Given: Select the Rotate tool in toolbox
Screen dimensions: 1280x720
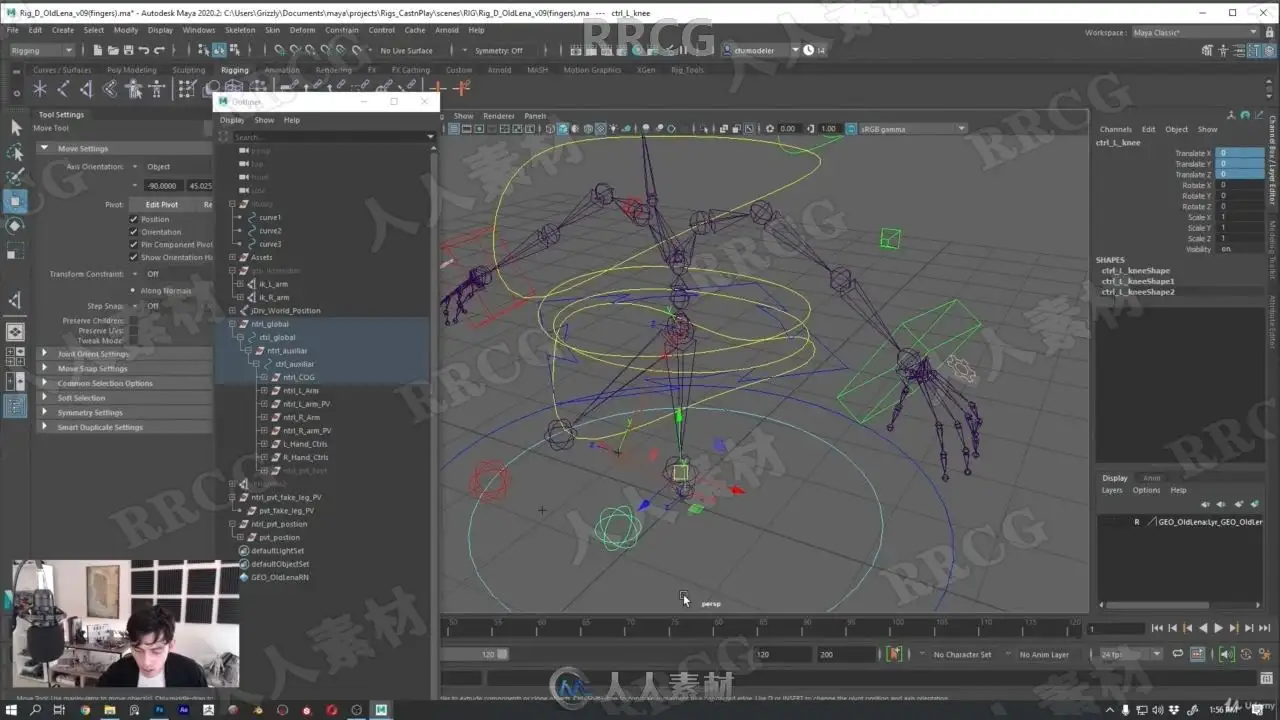Looking at the screenshot, I should 15,226.
